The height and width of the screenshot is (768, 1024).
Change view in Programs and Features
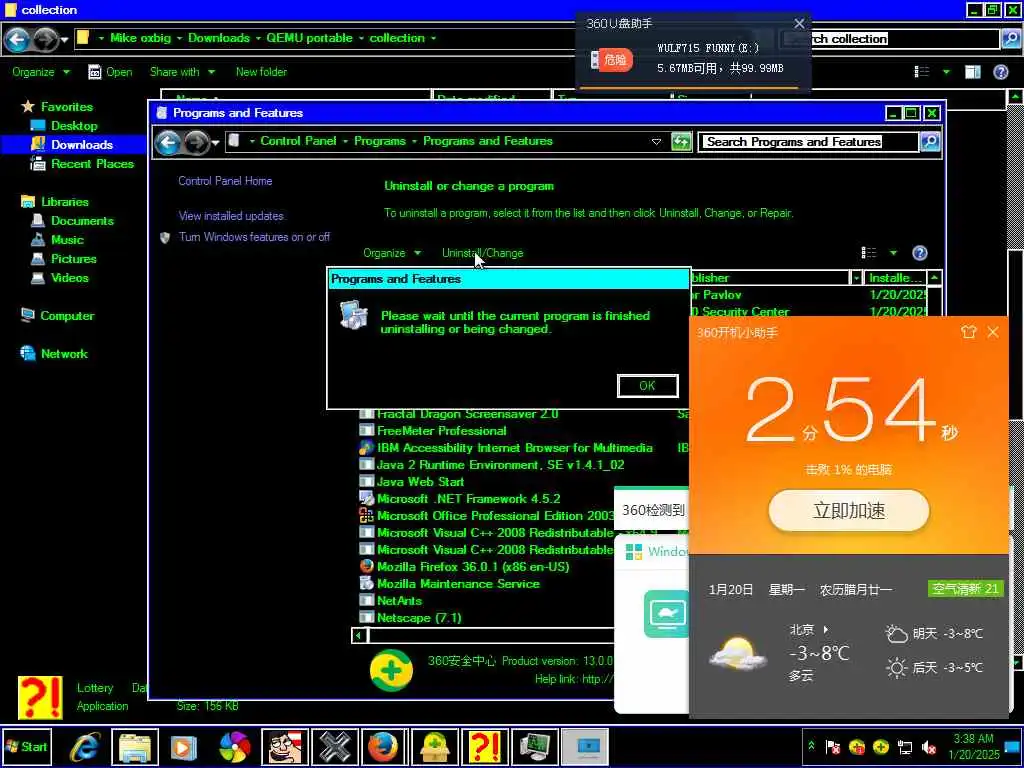(869, 253)
